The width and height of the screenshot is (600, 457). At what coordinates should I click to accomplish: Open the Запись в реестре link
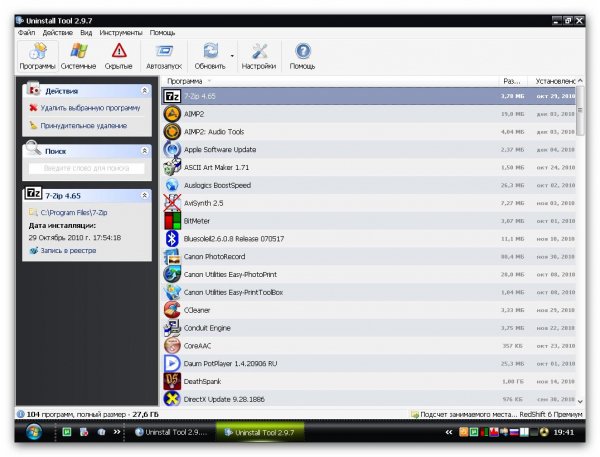coord(68,251)
